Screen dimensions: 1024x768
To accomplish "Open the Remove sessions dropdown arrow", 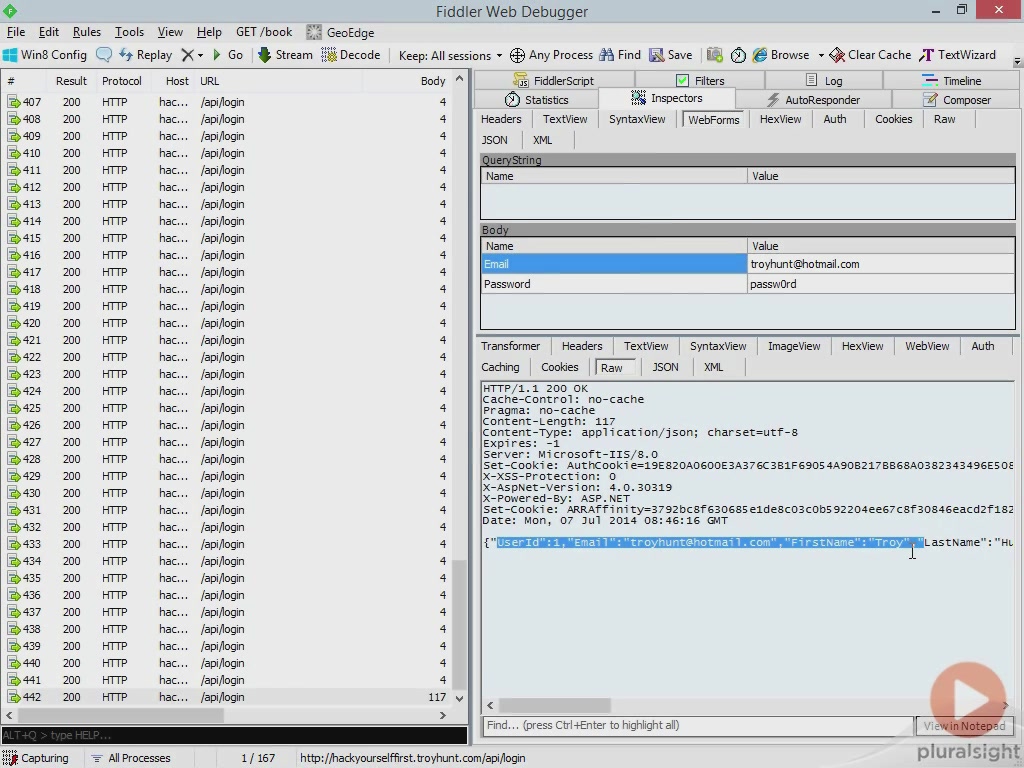I will [x=200, y=56].
